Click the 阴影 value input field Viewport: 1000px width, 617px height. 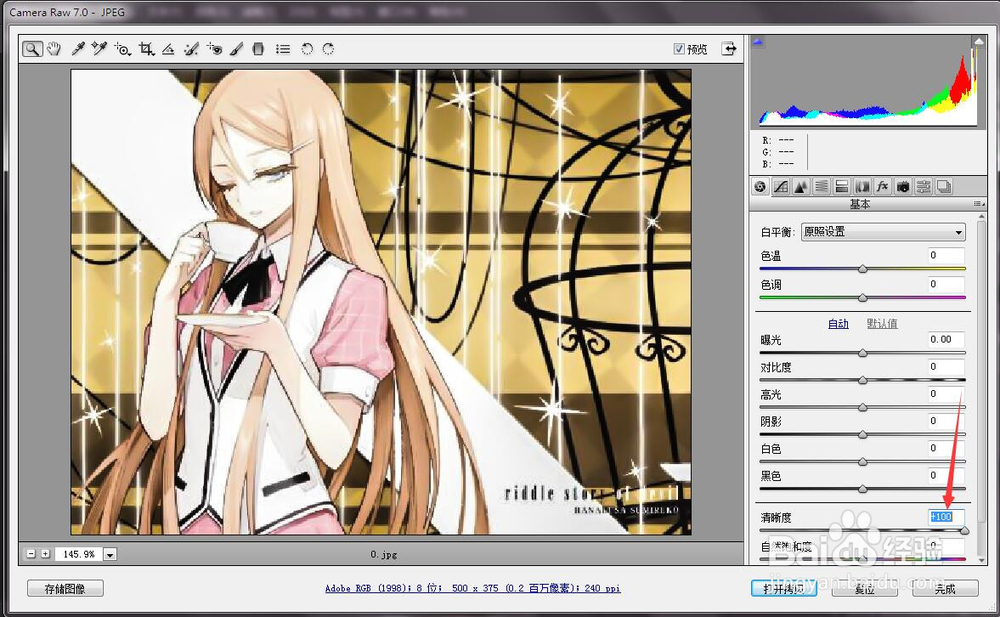point(946,421)
